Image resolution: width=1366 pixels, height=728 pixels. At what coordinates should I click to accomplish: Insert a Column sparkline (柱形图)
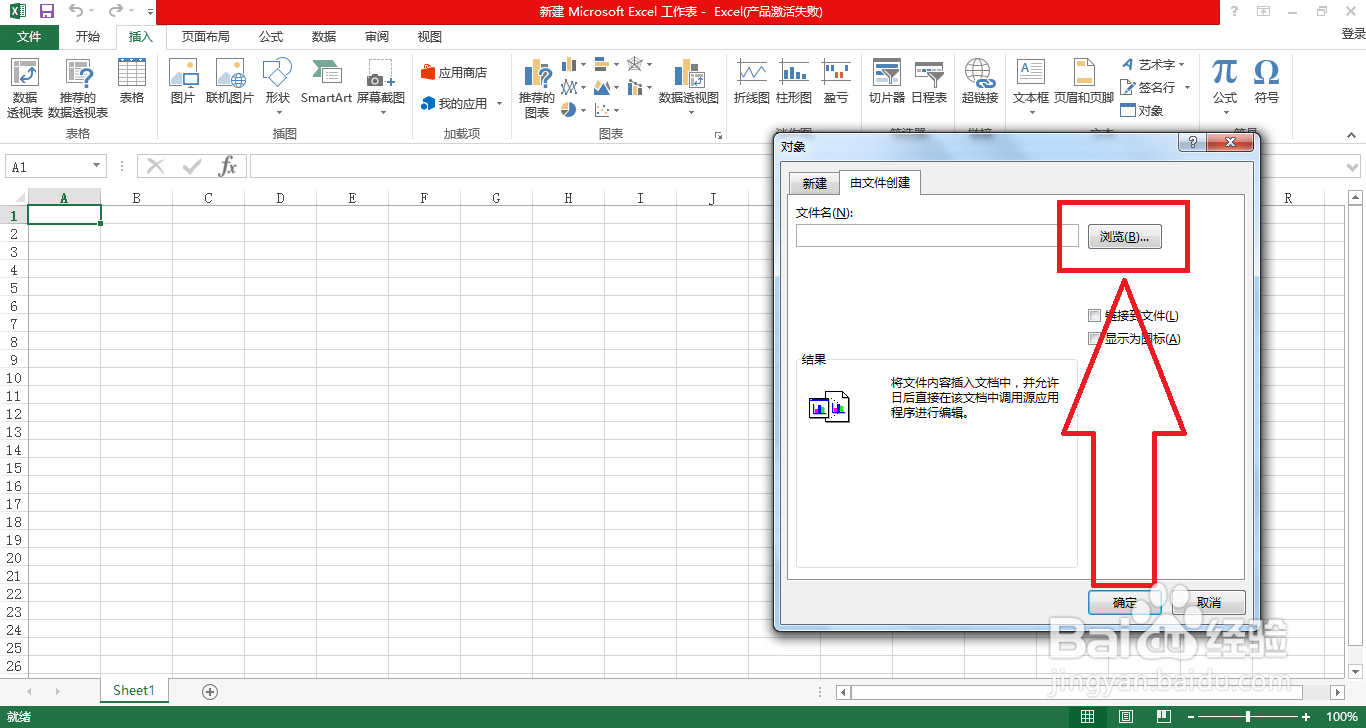[x=794, y=82]
